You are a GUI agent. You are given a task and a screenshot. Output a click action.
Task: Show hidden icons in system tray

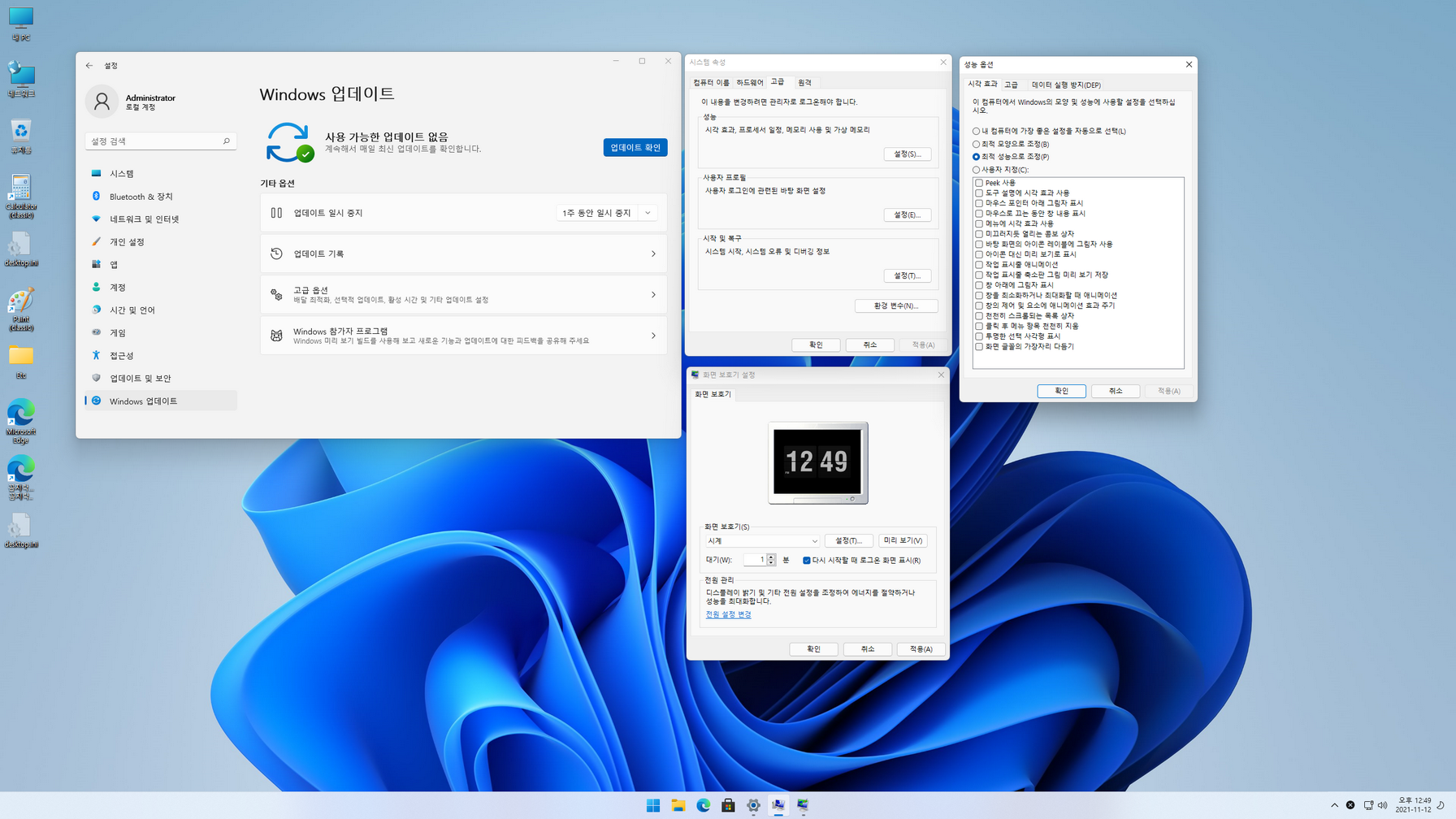(x=1334, y=805)
